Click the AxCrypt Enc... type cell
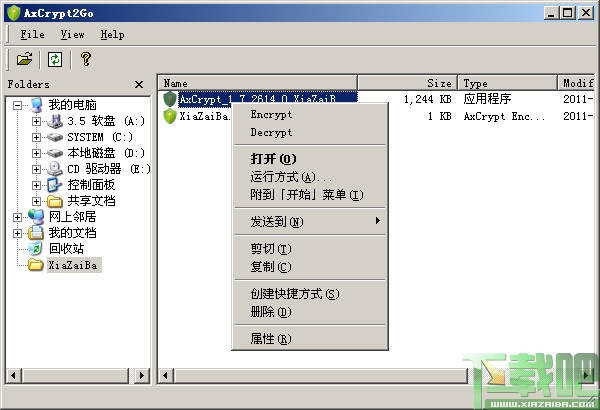This screenshot has height=410, width=600. 504,116
